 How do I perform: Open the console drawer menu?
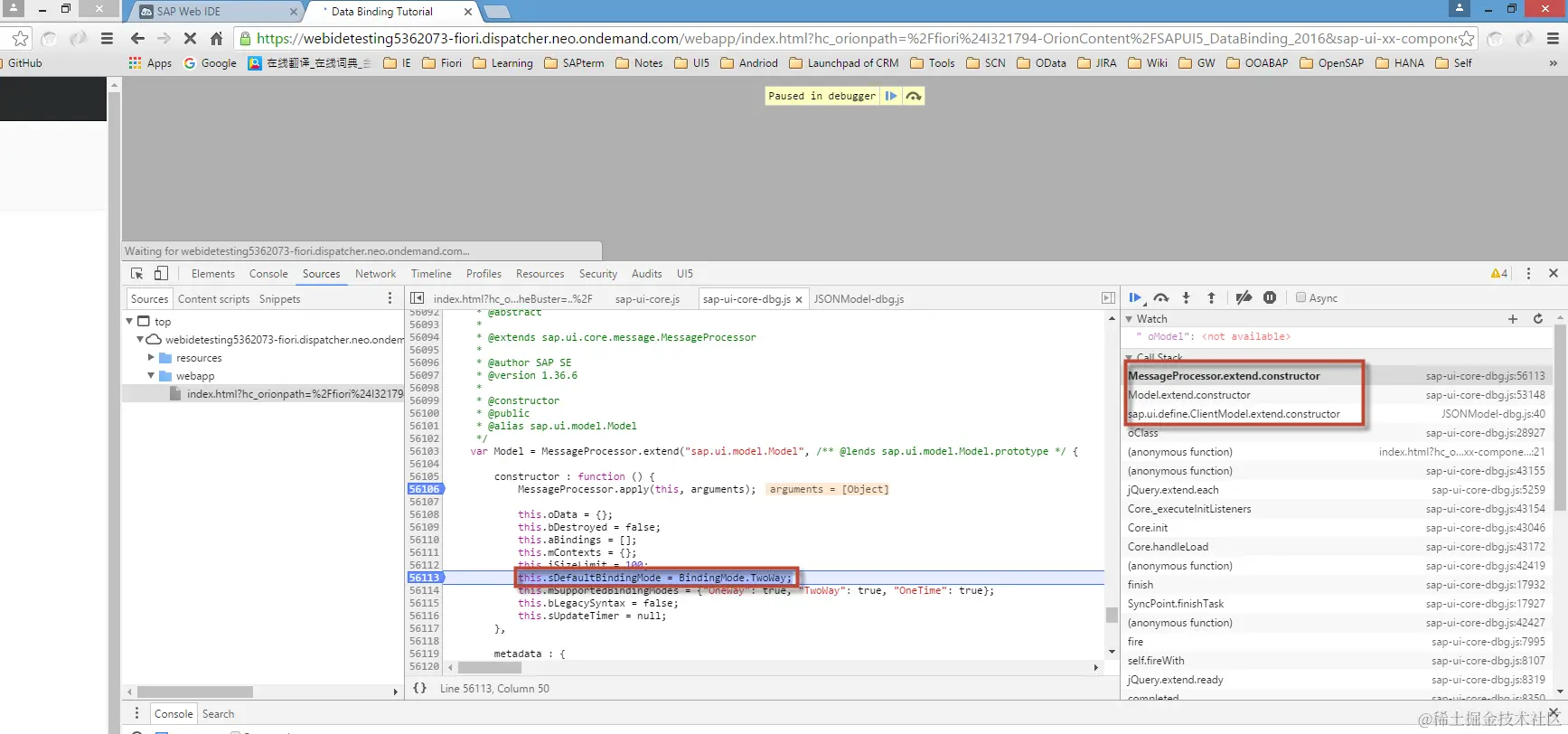(x=136, y=713)
